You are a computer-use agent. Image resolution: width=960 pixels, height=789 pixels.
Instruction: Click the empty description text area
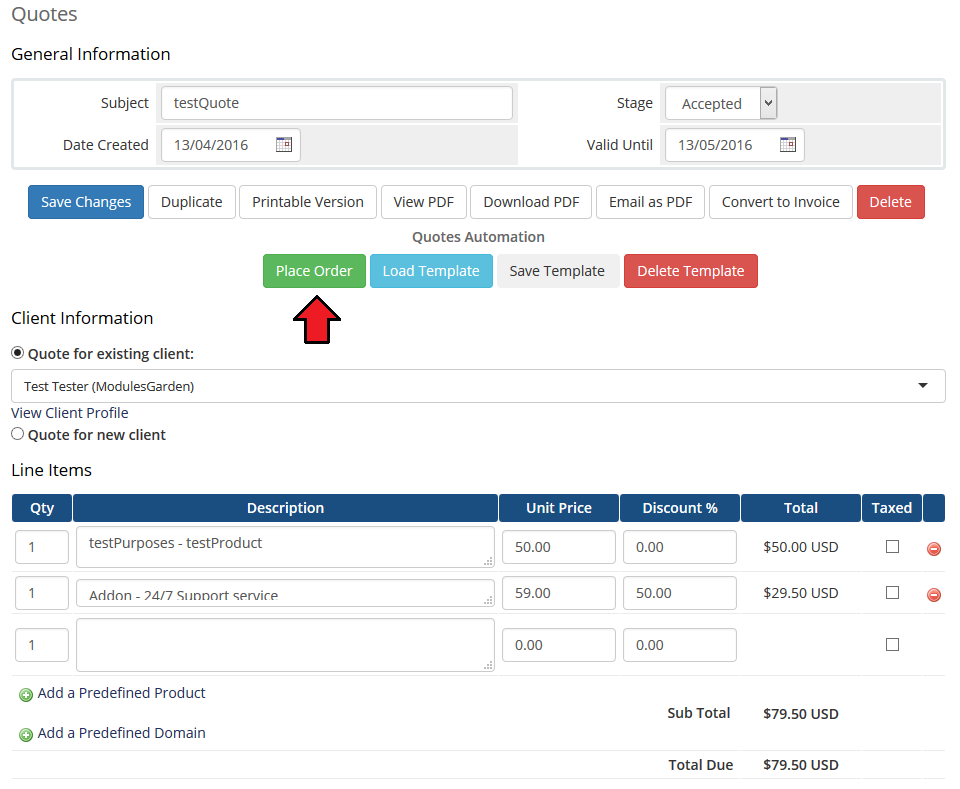285,645
